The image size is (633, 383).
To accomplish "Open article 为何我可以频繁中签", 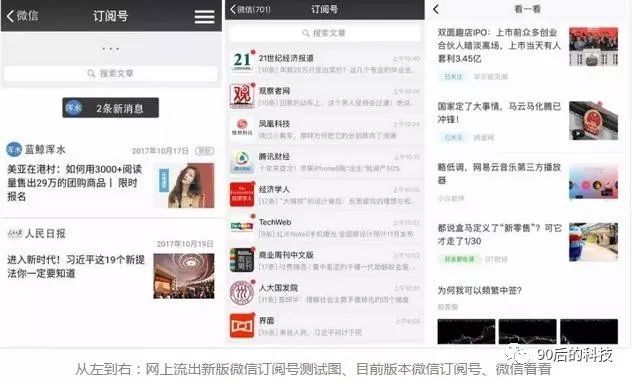I will click(480, 290).
